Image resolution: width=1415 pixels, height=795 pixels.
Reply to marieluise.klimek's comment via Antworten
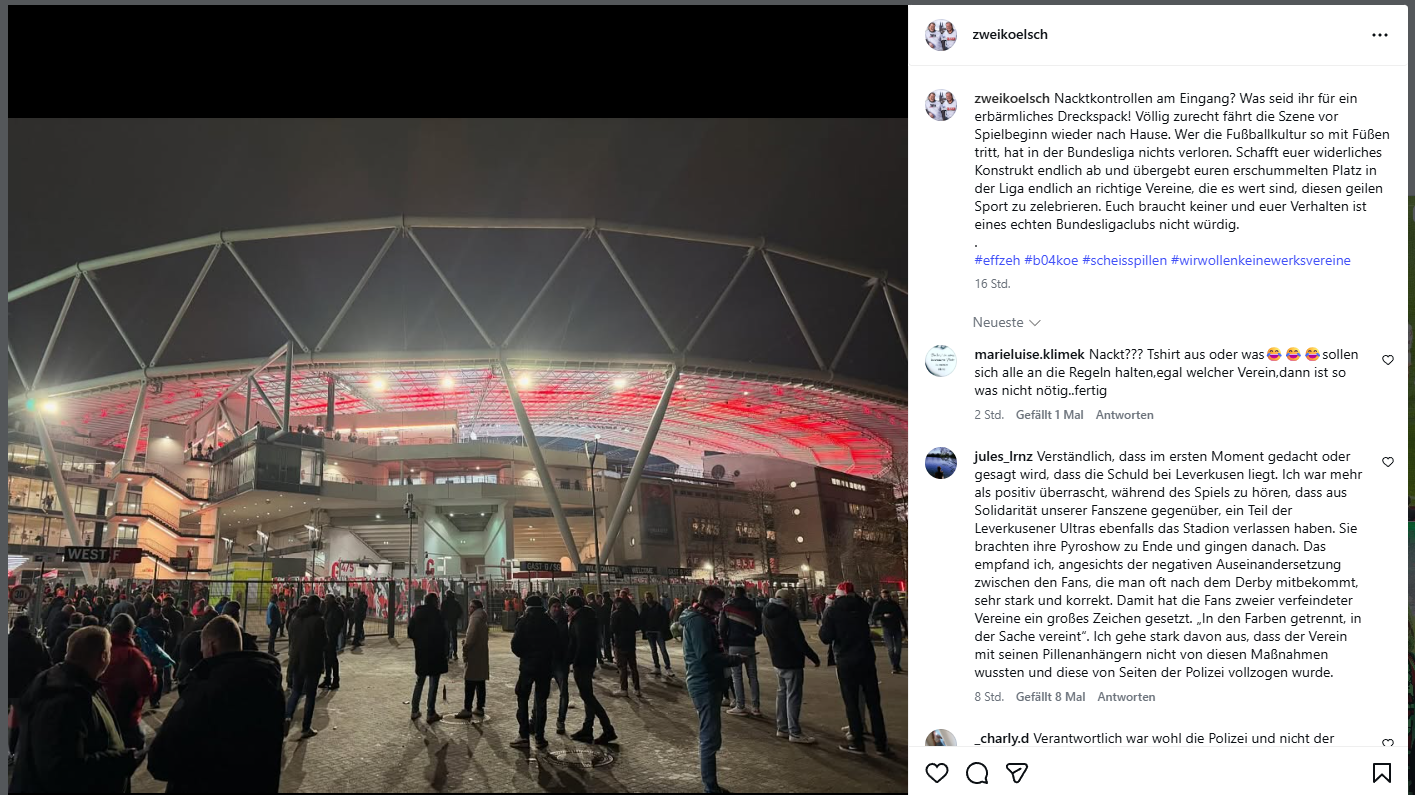pyautogui.click(x=1124, y=415)
